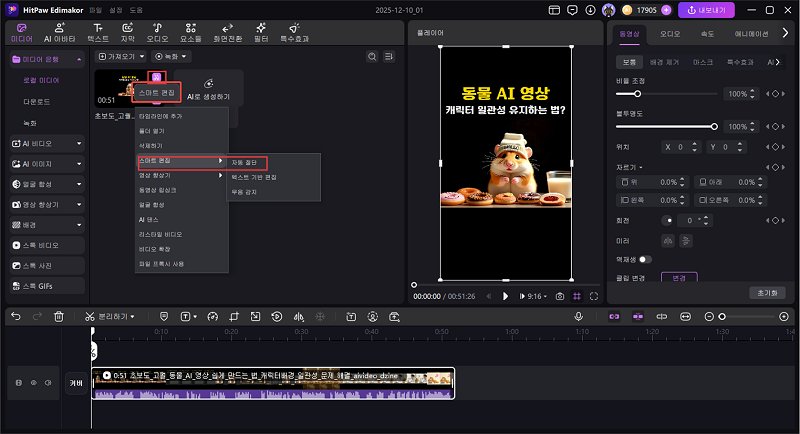Open the 자막 subtitle tool
800x434 pixels.
128,33
